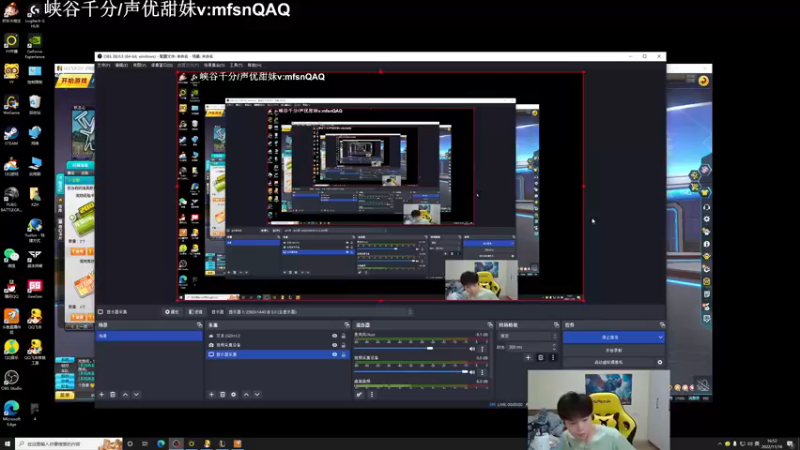Open source properties gear in Sources panel
Screen dimensions: 800x450
234,394
